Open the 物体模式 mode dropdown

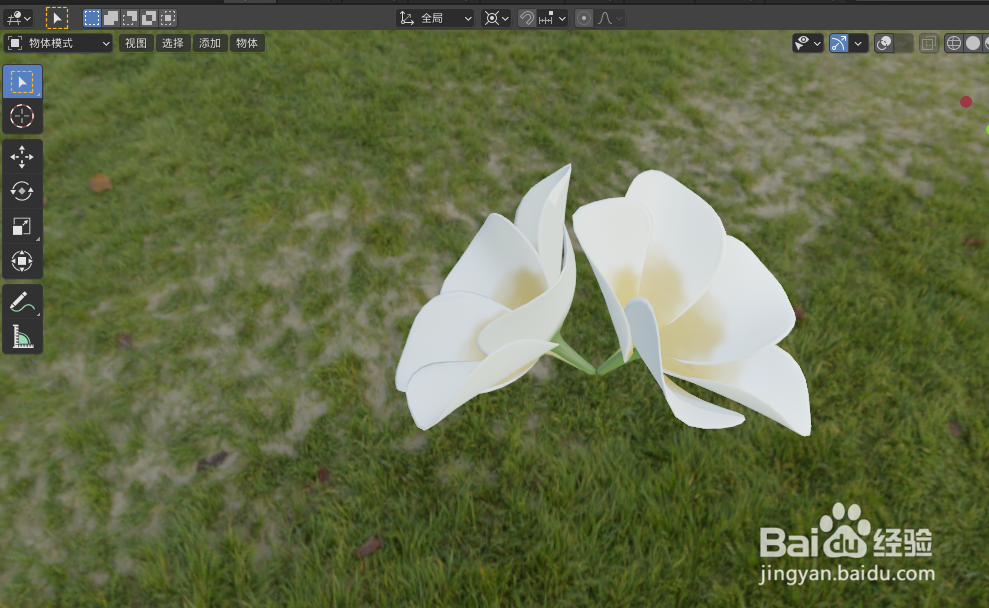tap(60, 43)
